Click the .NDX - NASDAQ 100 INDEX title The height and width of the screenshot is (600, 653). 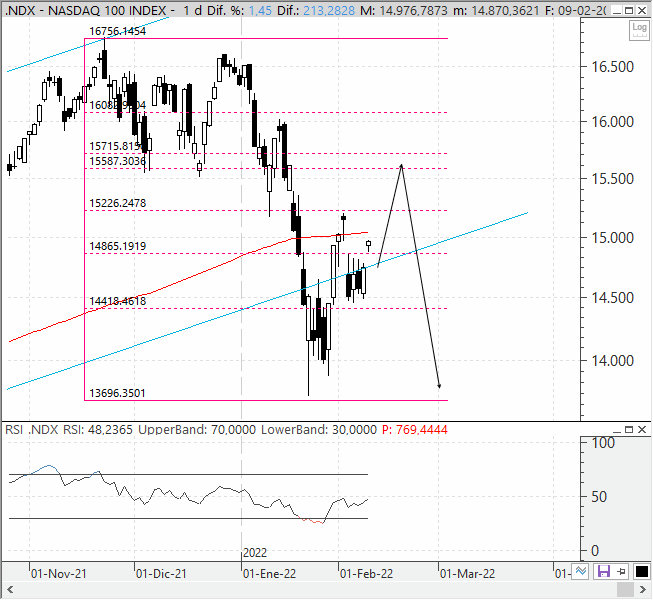pyautogui.click(x=88, y=10)
